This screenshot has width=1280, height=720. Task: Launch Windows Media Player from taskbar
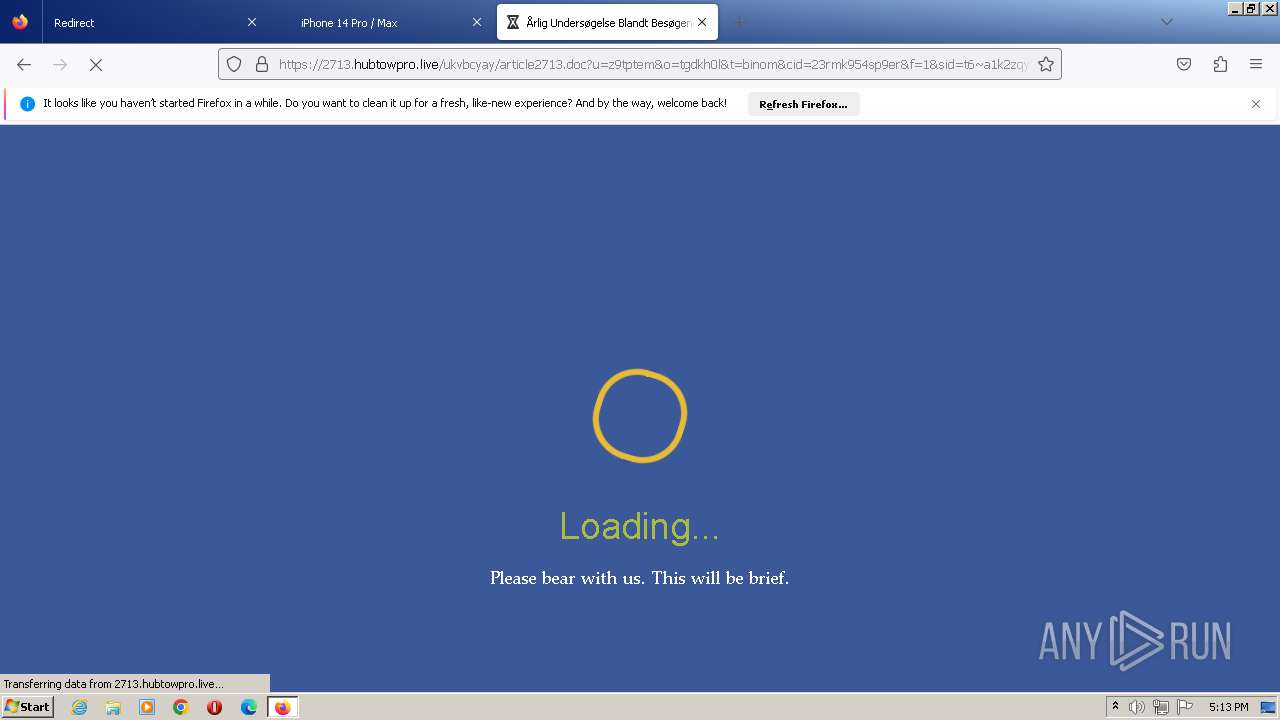pos(147,707)
